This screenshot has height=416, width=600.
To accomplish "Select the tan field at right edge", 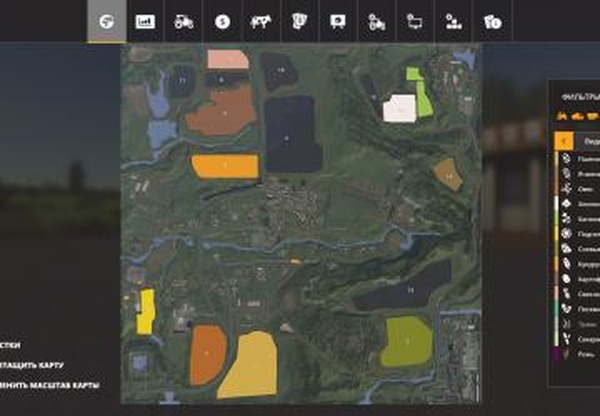I will [448, 174].
